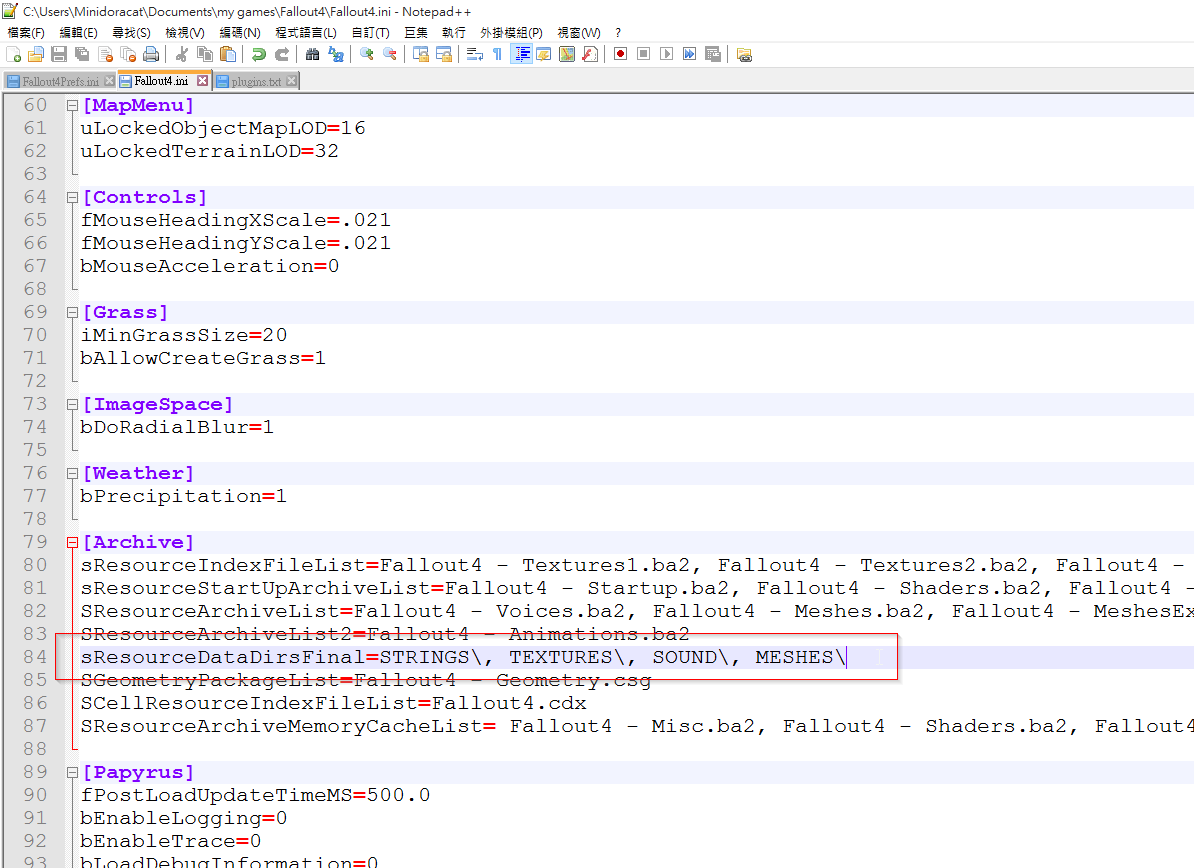Viewport: 1194px width, 868px height.
Task: Click the Synchronize Vertical Scrolling icon
Action: tap(420, 54)
